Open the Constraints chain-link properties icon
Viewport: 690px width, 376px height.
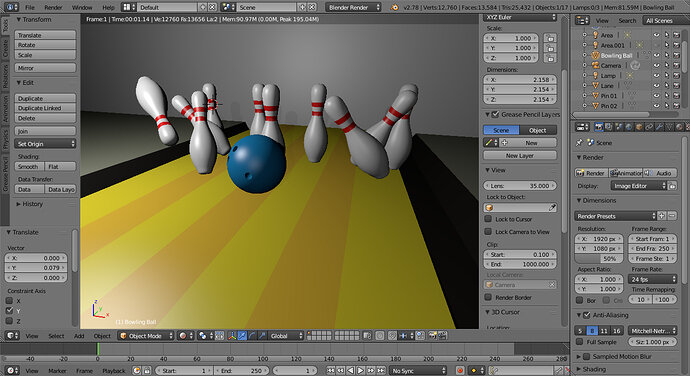pyautogui.click(x=649, y=127)
